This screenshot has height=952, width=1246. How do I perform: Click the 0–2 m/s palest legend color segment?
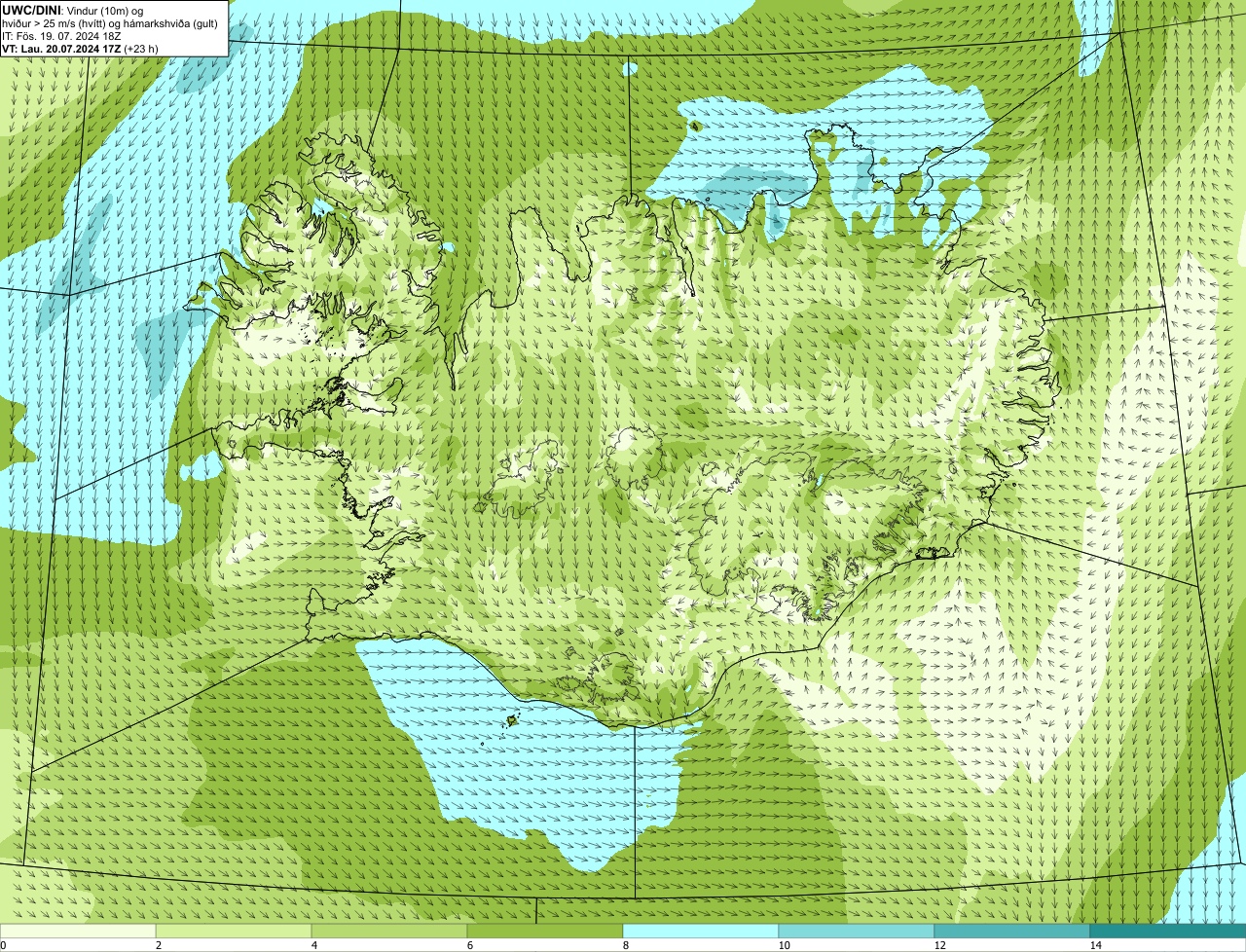78,931
